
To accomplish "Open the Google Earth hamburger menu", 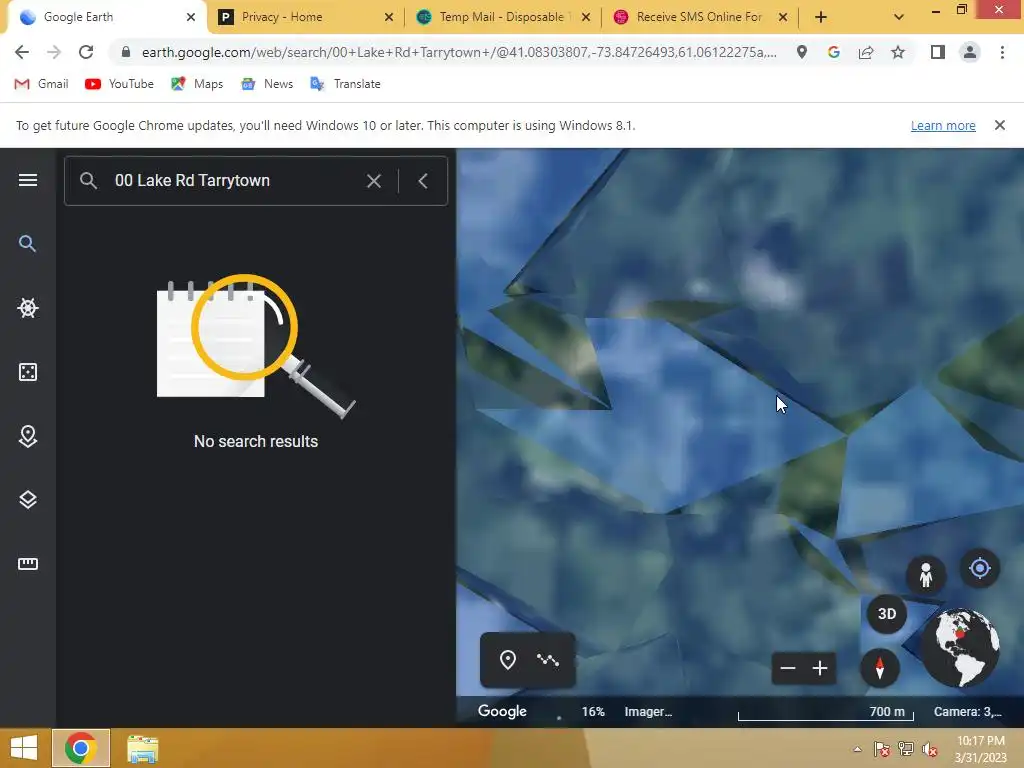I will tap(27, 180).
